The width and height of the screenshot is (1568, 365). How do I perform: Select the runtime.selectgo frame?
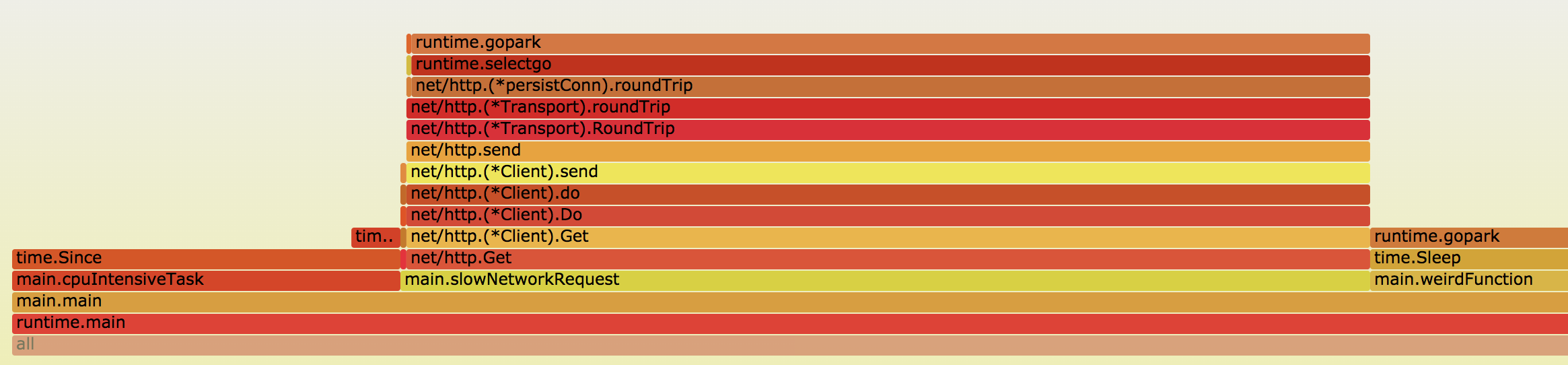pos(890,65)
